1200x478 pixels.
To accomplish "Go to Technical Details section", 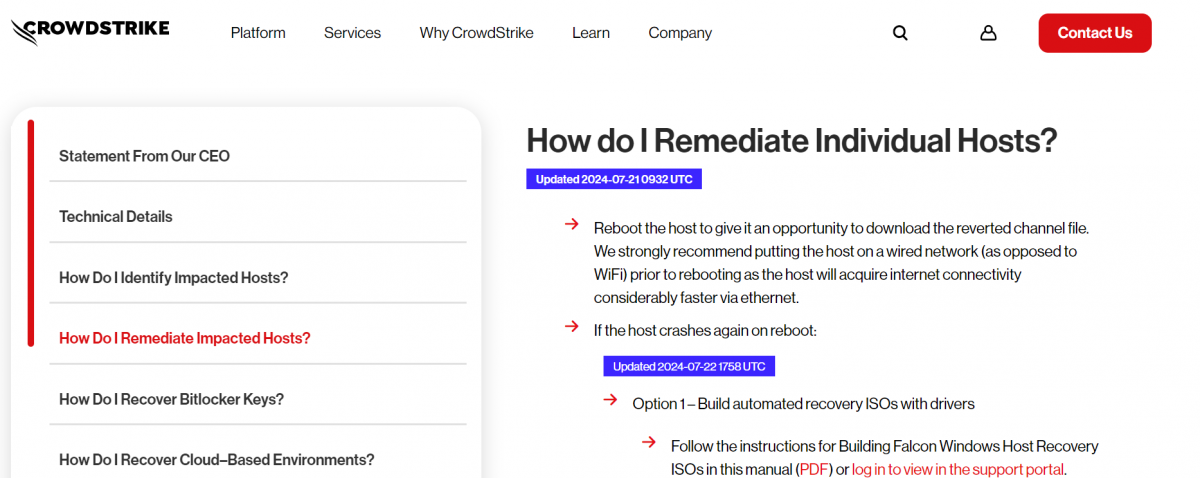I will tap(116, 217).
